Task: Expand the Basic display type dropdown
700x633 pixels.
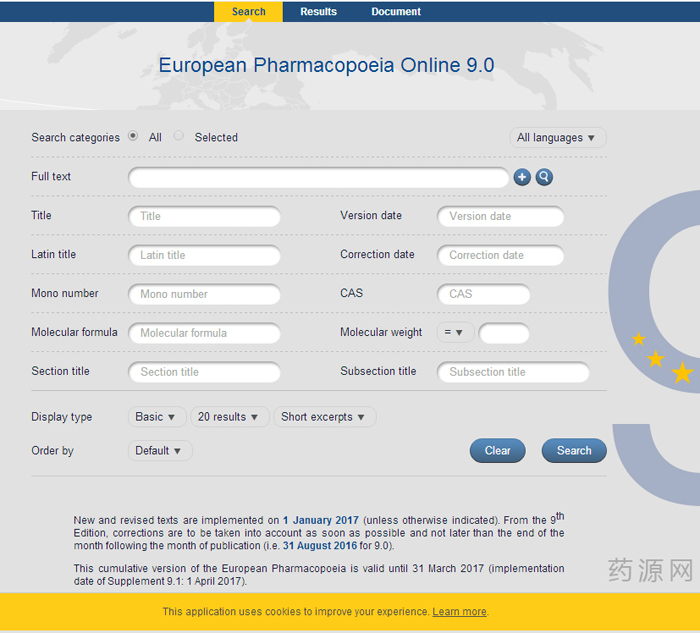Action: tap(156, 417)
